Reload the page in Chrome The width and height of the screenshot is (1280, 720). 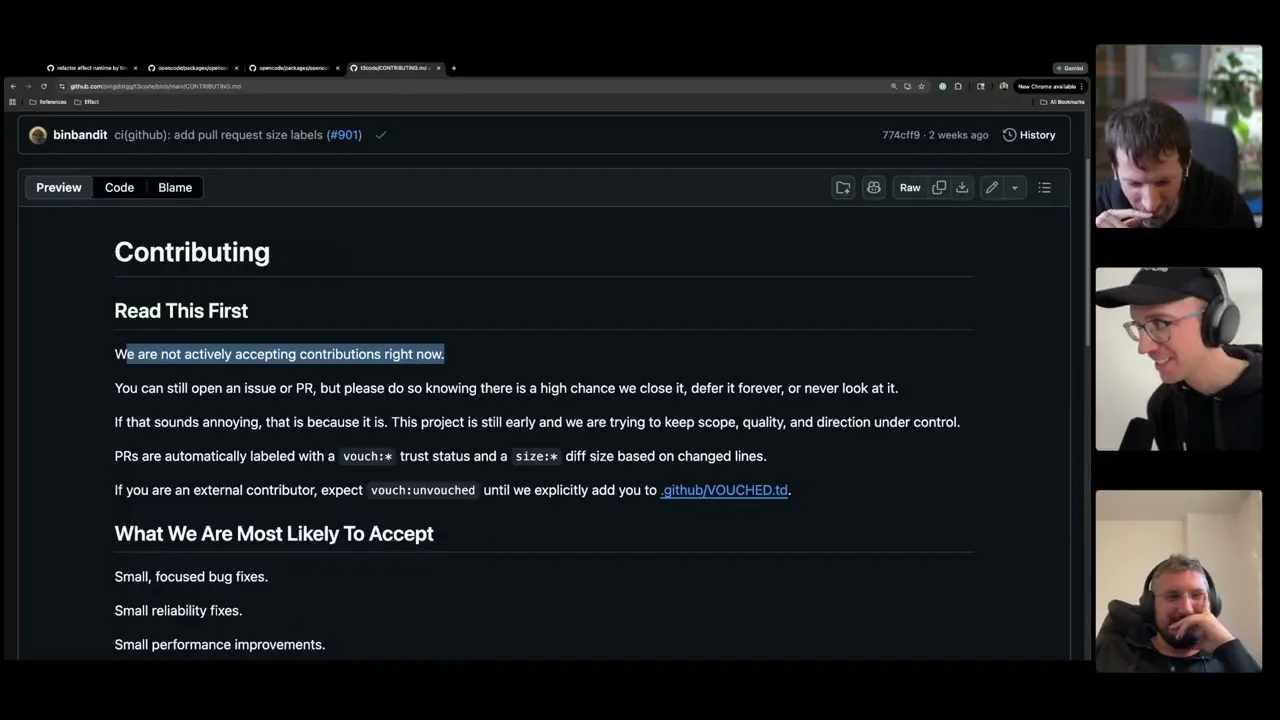point(43,86)
